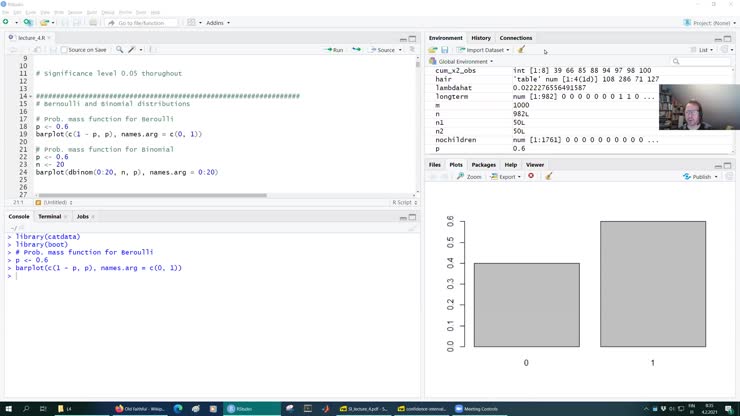Open the R Script file type selector
This screenshot has width=740, height=416.
click(x=405, y=202)
